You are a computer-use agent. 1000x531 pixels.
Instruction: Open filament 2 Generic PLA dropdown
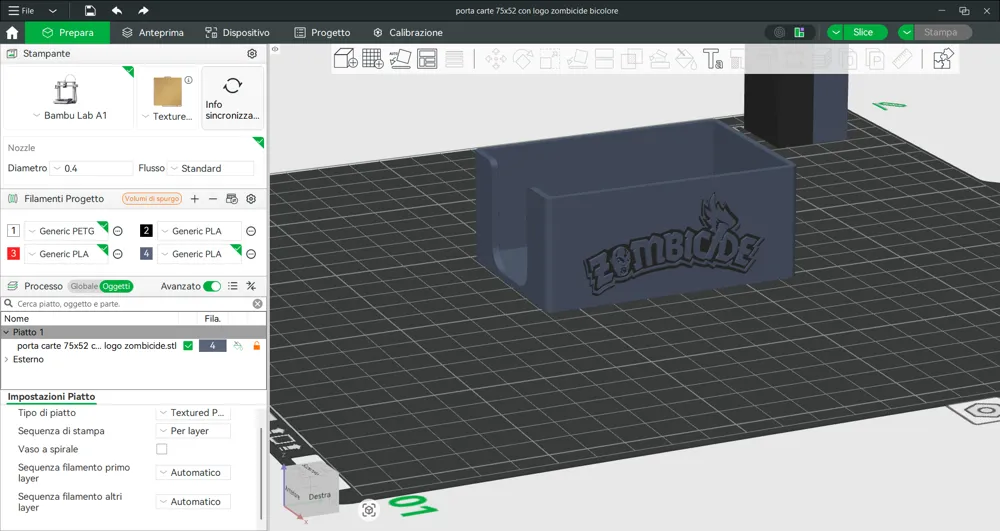(x=200, y=231)
